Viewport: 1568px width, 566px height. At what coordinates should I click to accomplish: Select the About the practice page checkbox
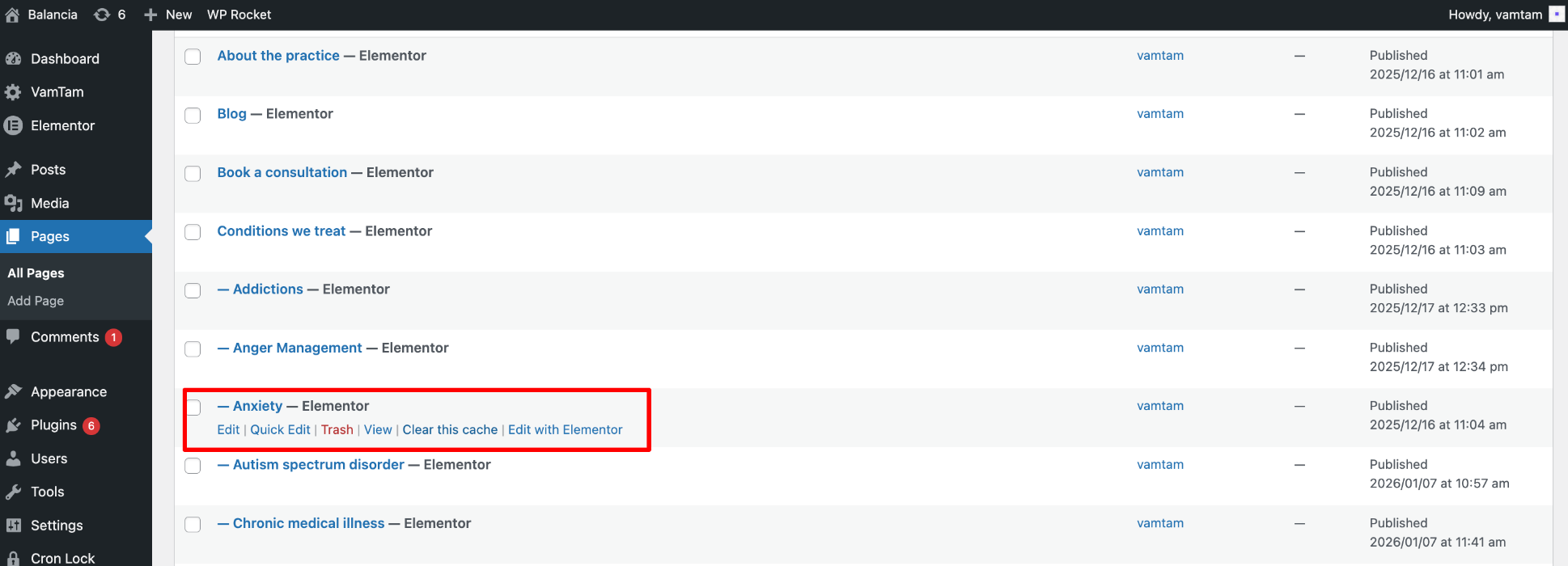pyautogui.click(x=193, y=57)
